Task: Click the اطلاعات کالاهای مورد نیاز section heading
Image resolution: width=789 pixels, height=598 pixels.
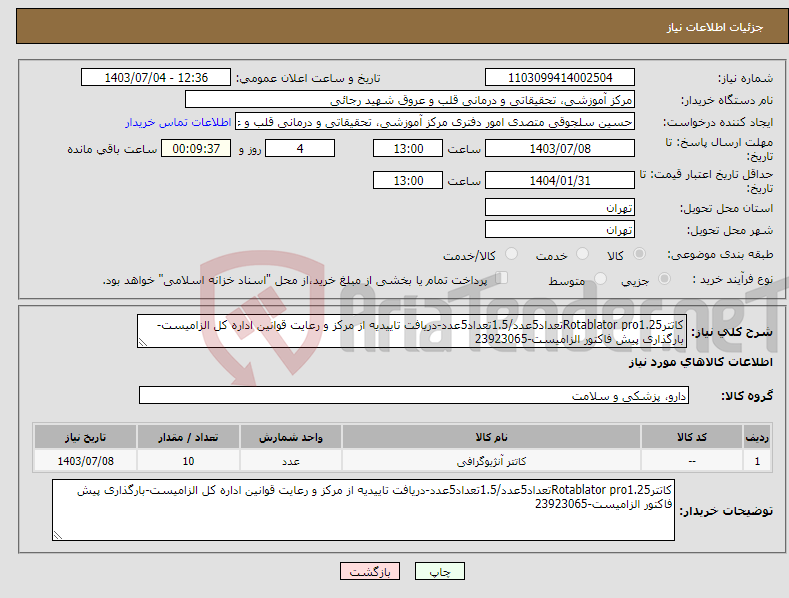Action: 700,362
